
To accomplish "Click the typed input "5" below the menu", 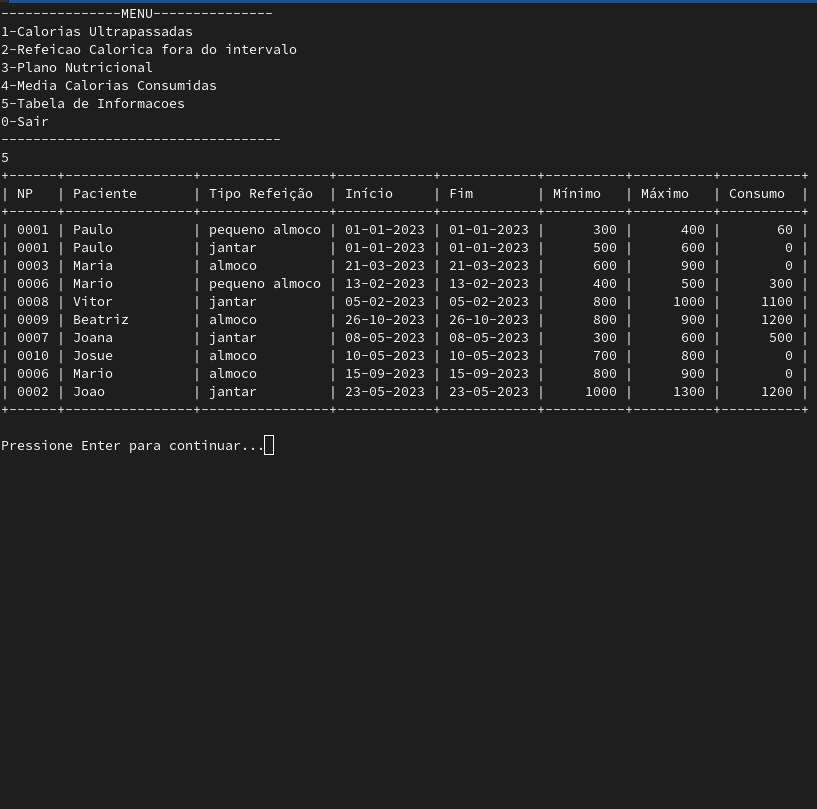I will (x=5, y=158).
